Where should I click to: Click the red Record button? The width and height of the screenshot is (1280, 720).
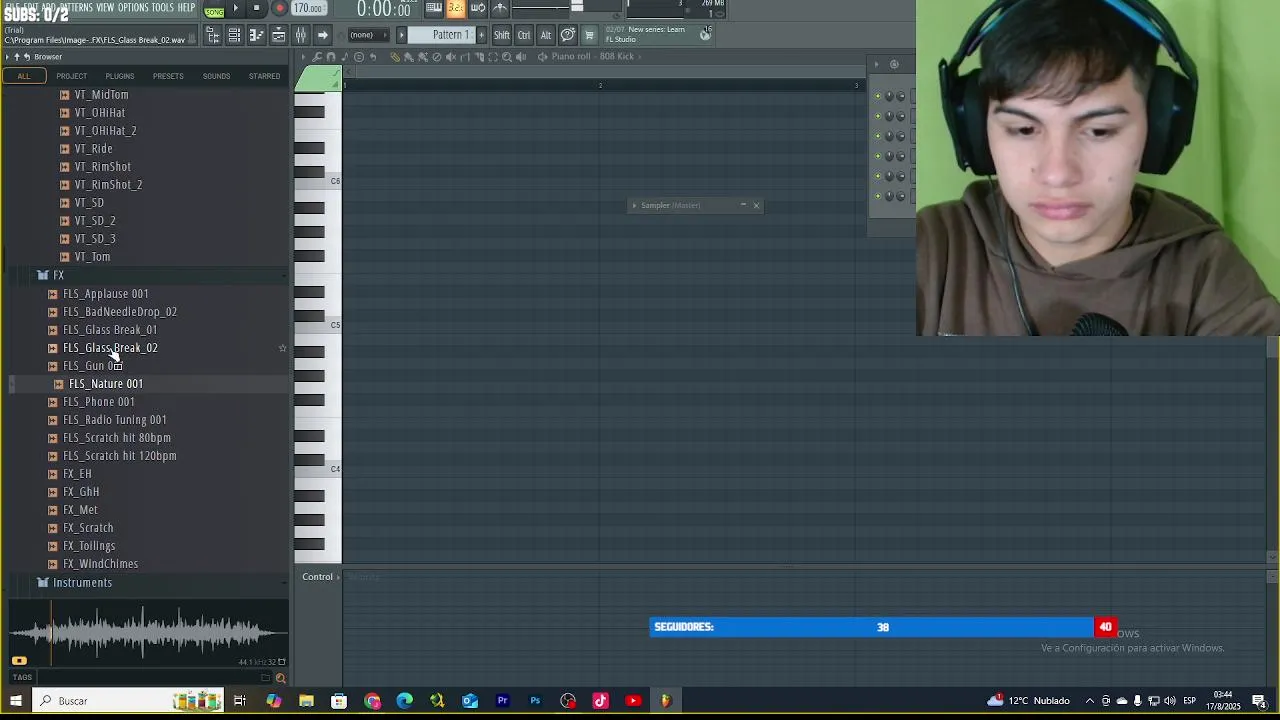click(x=279, y=8)
